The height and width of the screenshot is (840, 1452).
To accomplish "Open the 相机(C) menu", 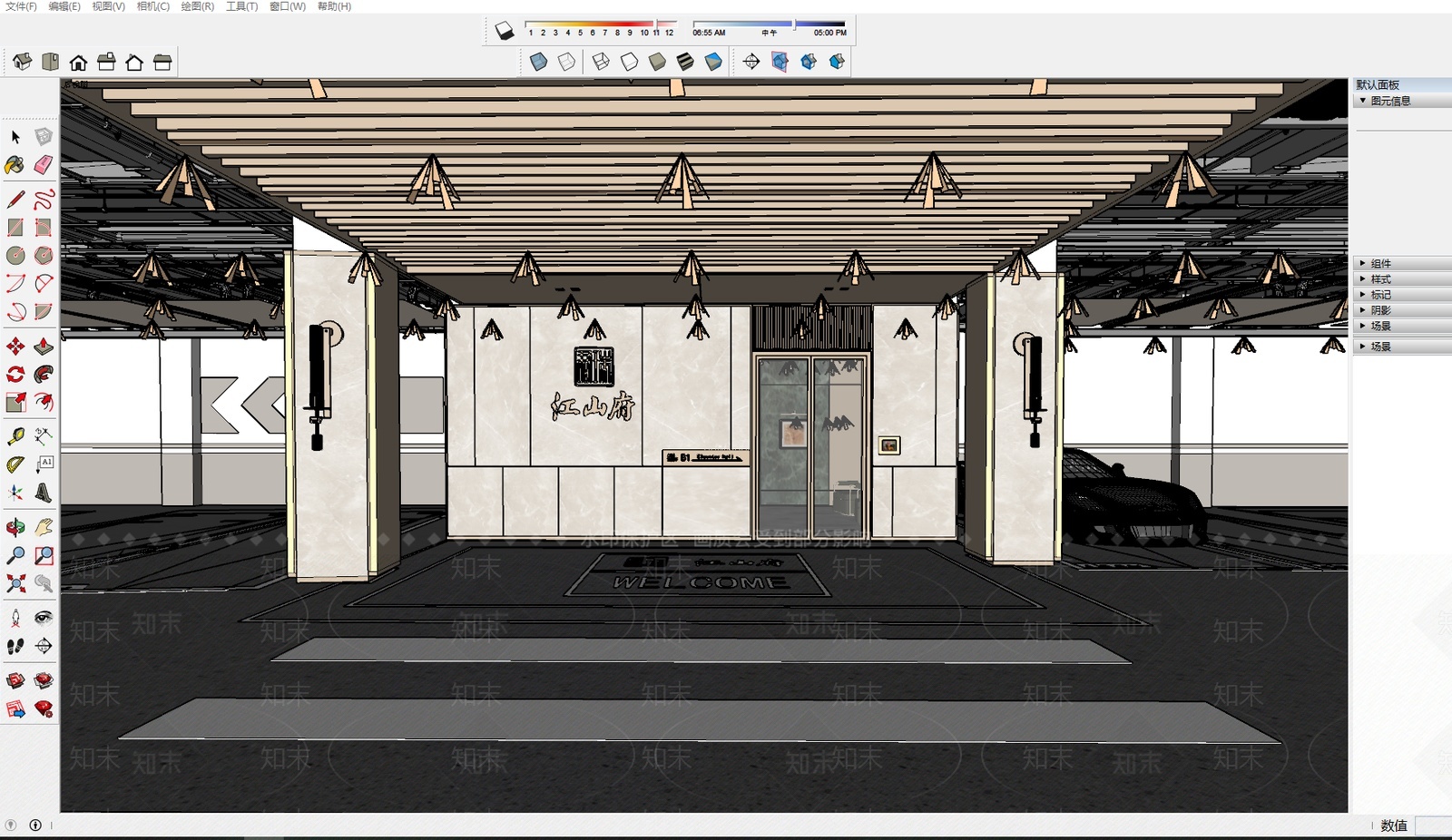I will [152, 6].
